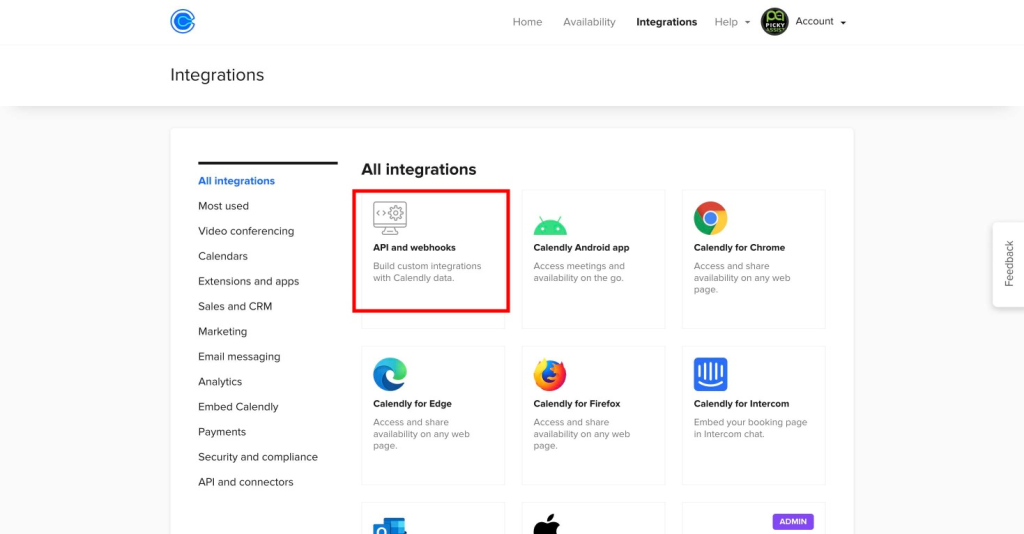
Task: Open the API and webhooks title
Action: pyautogui.click(x=414, y=247)
